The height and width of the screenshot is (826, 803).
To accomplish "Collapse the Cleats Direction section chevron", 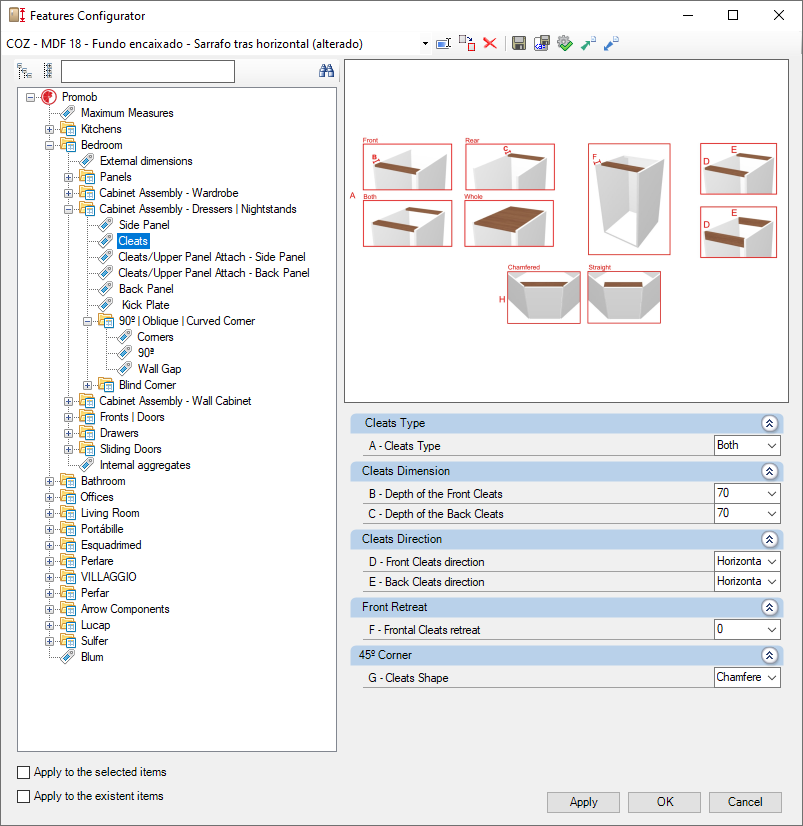I will [769, 539].
